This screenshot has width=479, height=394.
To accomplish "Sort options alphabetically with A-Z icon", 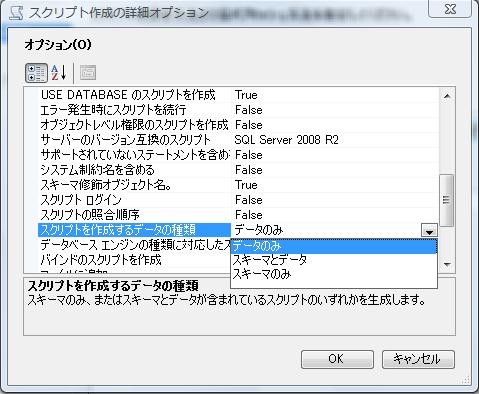I will click(x=59, y=73).
